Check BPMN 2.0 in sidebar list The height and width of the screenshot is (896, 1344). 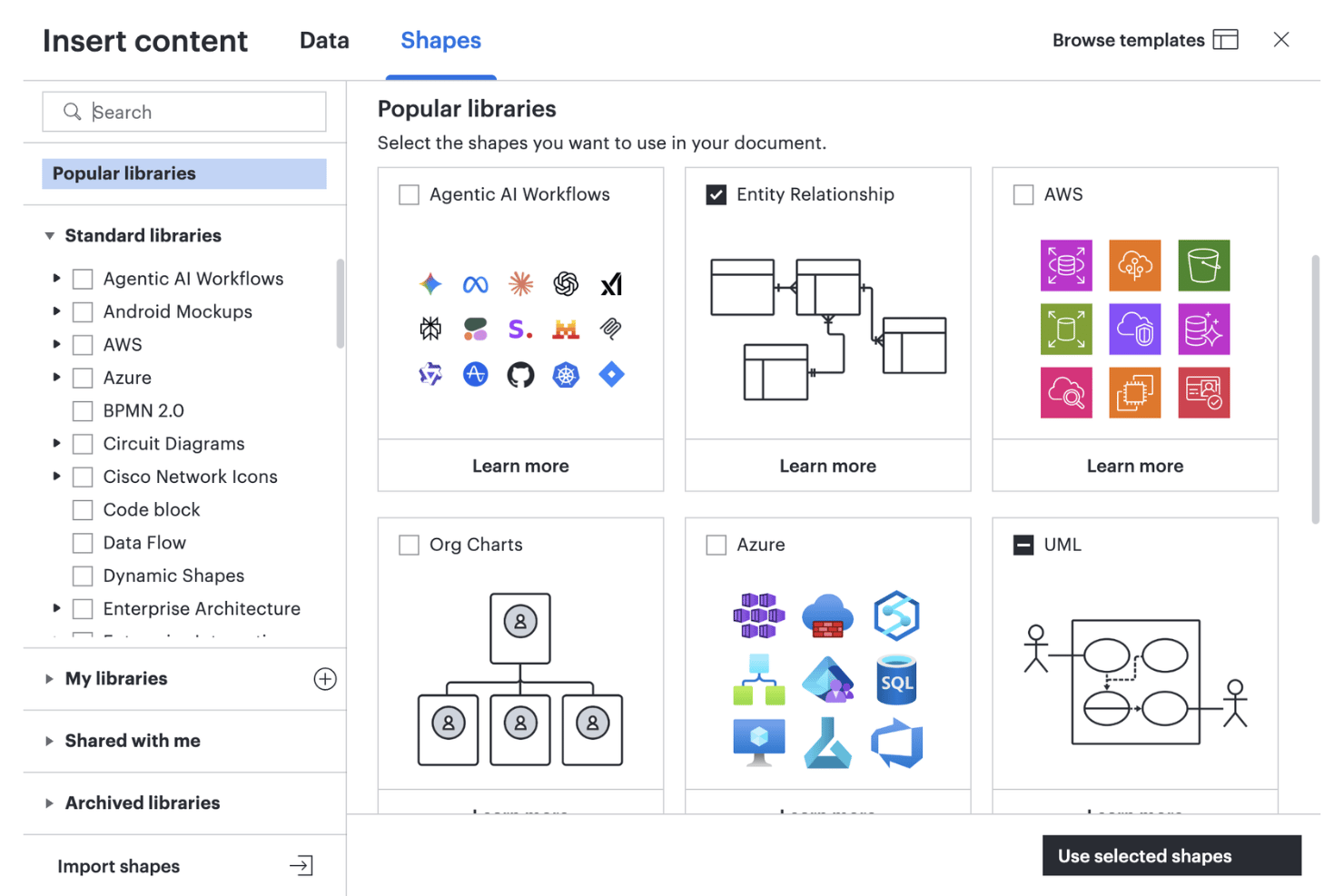pos(83,411)
